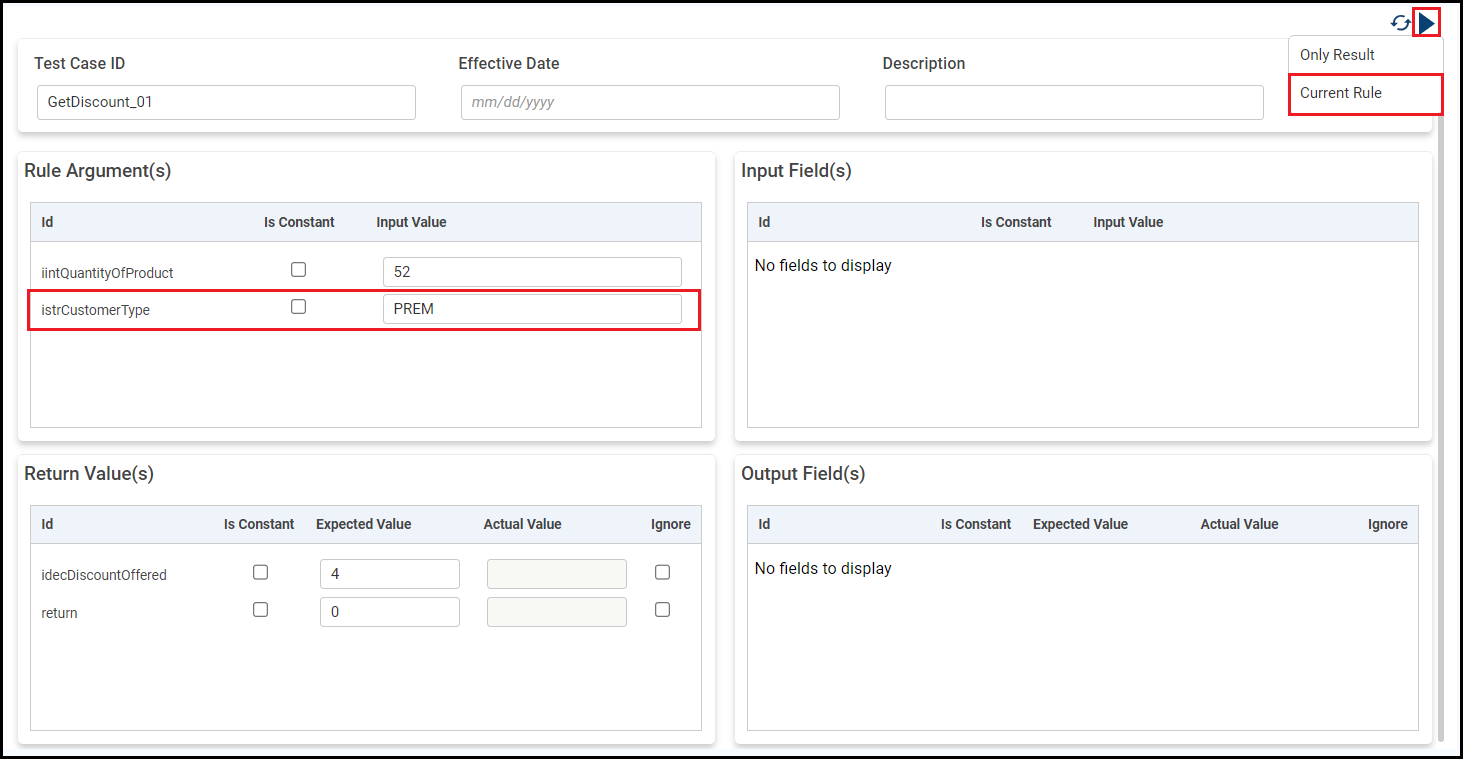This screenshot has width=1463, height=759.
Task: Open the Effective Date field
Action: (x=650, y=102)
